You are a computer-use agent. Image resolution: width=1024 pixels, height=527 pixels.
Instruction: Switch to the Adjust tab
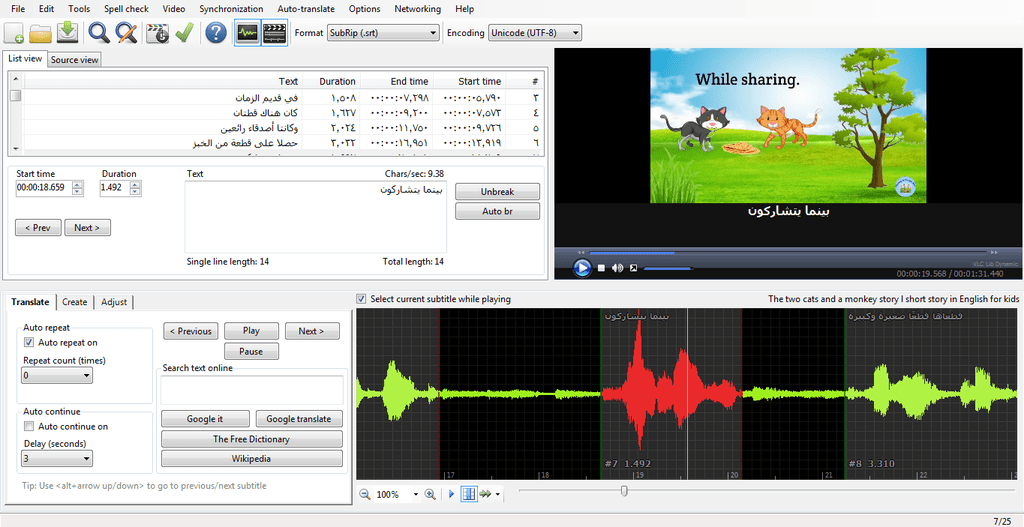[x=114, y=302]
